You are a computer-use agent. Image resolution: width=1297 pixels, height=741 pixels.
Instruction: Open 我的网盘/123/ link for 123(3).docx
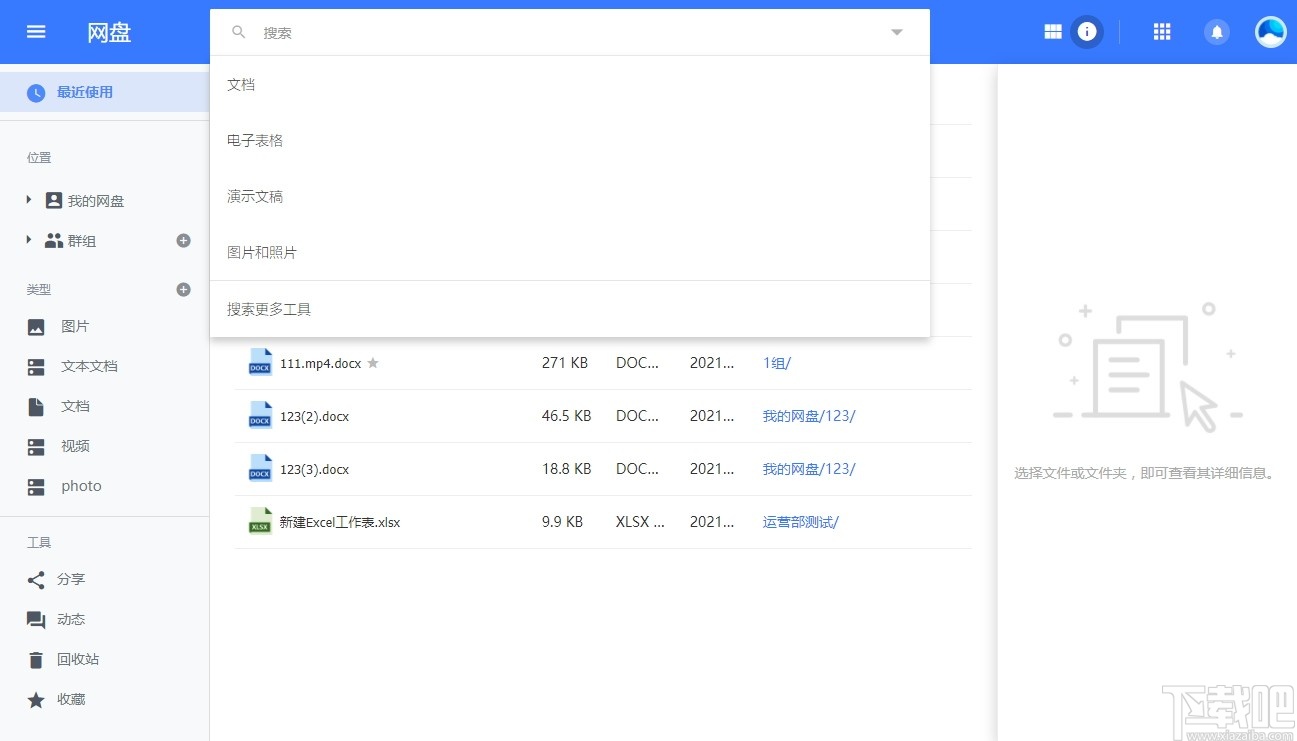point(809,469)
